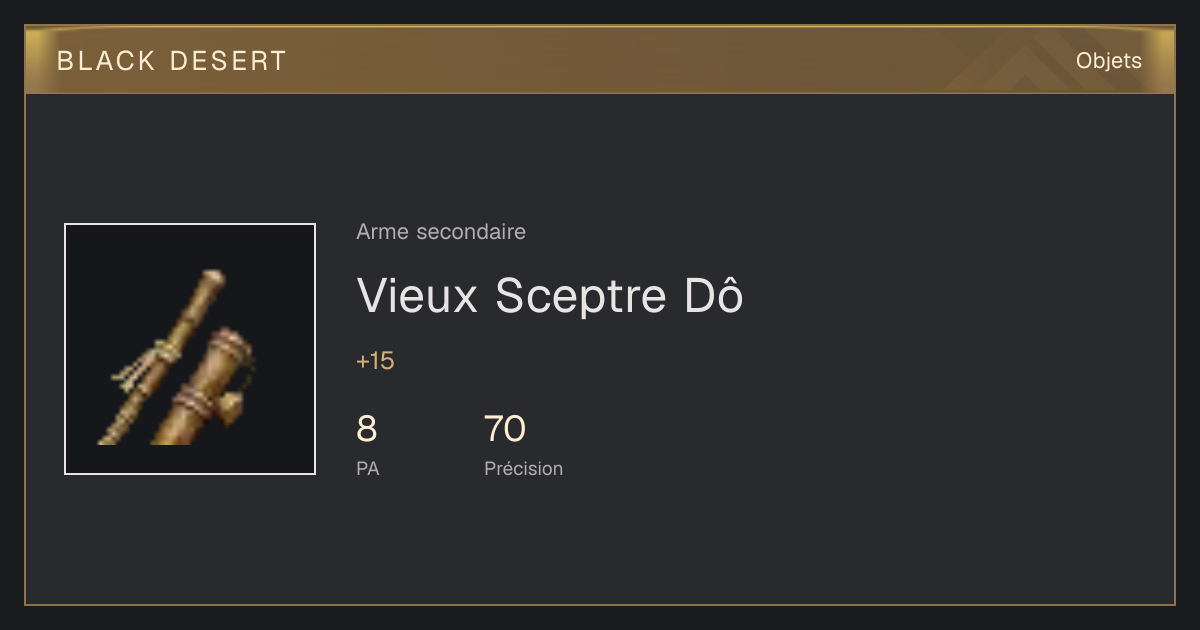Click the thick bamboo tube in the item icon
Screen dimensions: 1200x630
(x=200, y=385)
